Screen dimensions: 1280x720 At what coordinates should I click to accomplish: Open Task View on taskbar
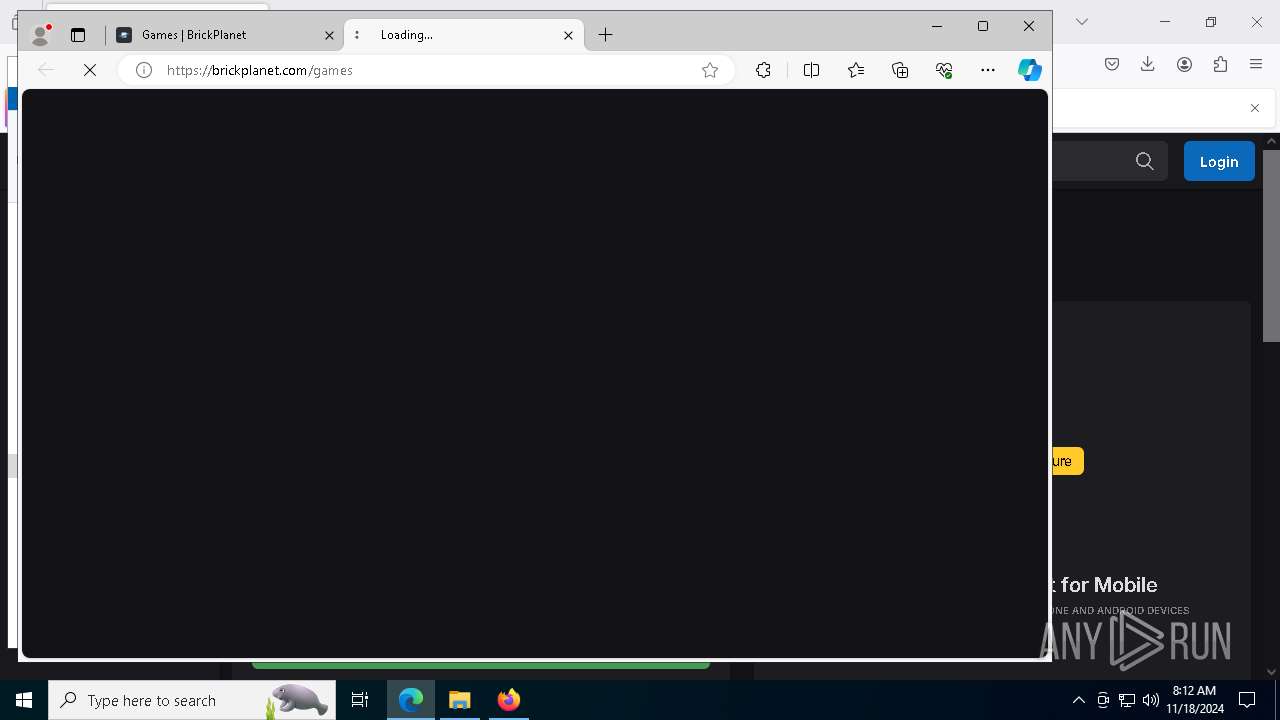coord(360,700)
